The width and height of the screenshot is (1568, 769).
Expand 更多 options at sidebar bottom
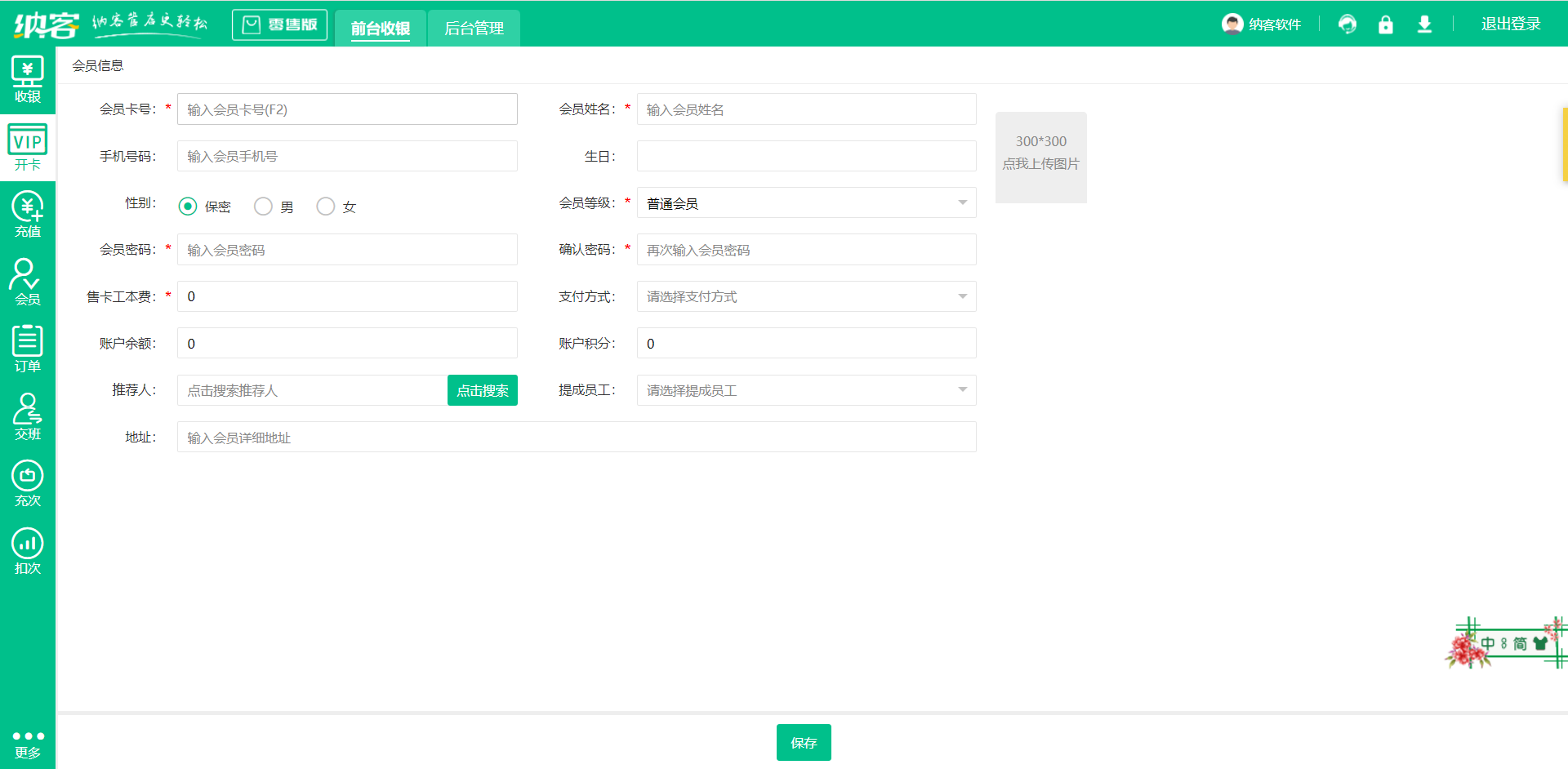coord(27,744)
